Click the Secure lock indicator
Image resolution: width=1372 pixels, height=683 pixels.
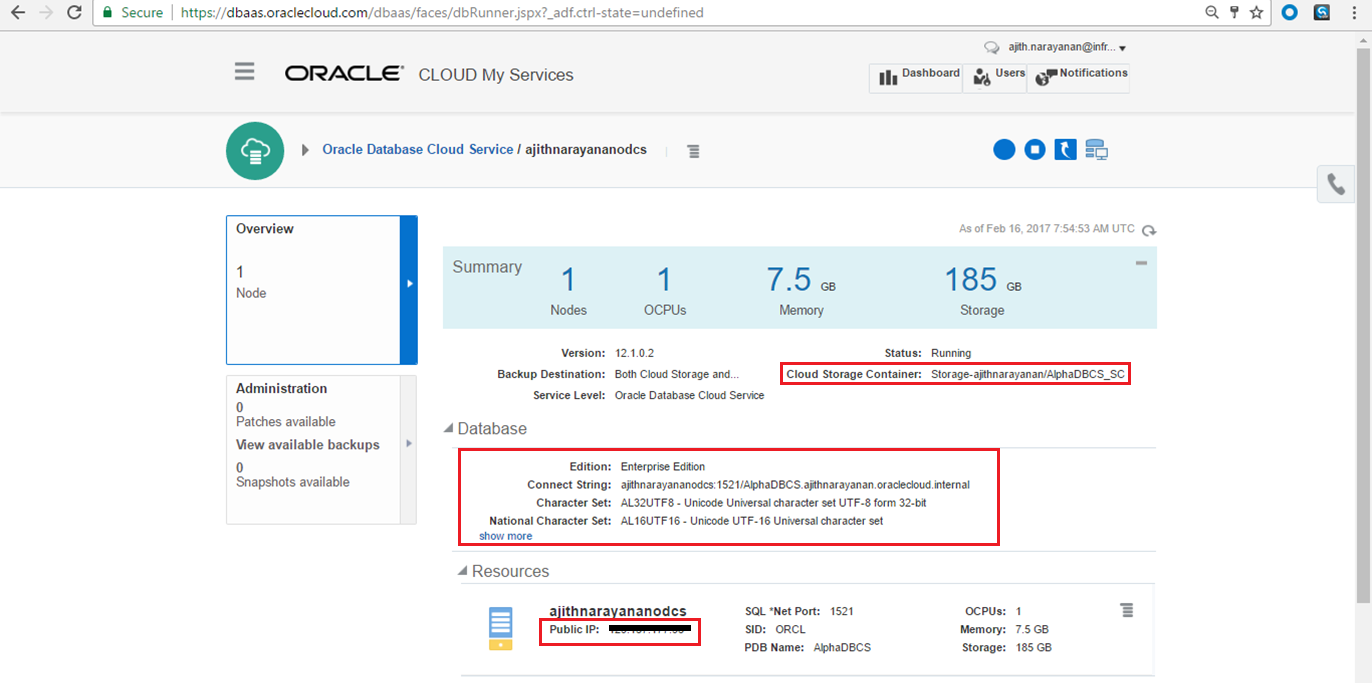tap(133, 13)
